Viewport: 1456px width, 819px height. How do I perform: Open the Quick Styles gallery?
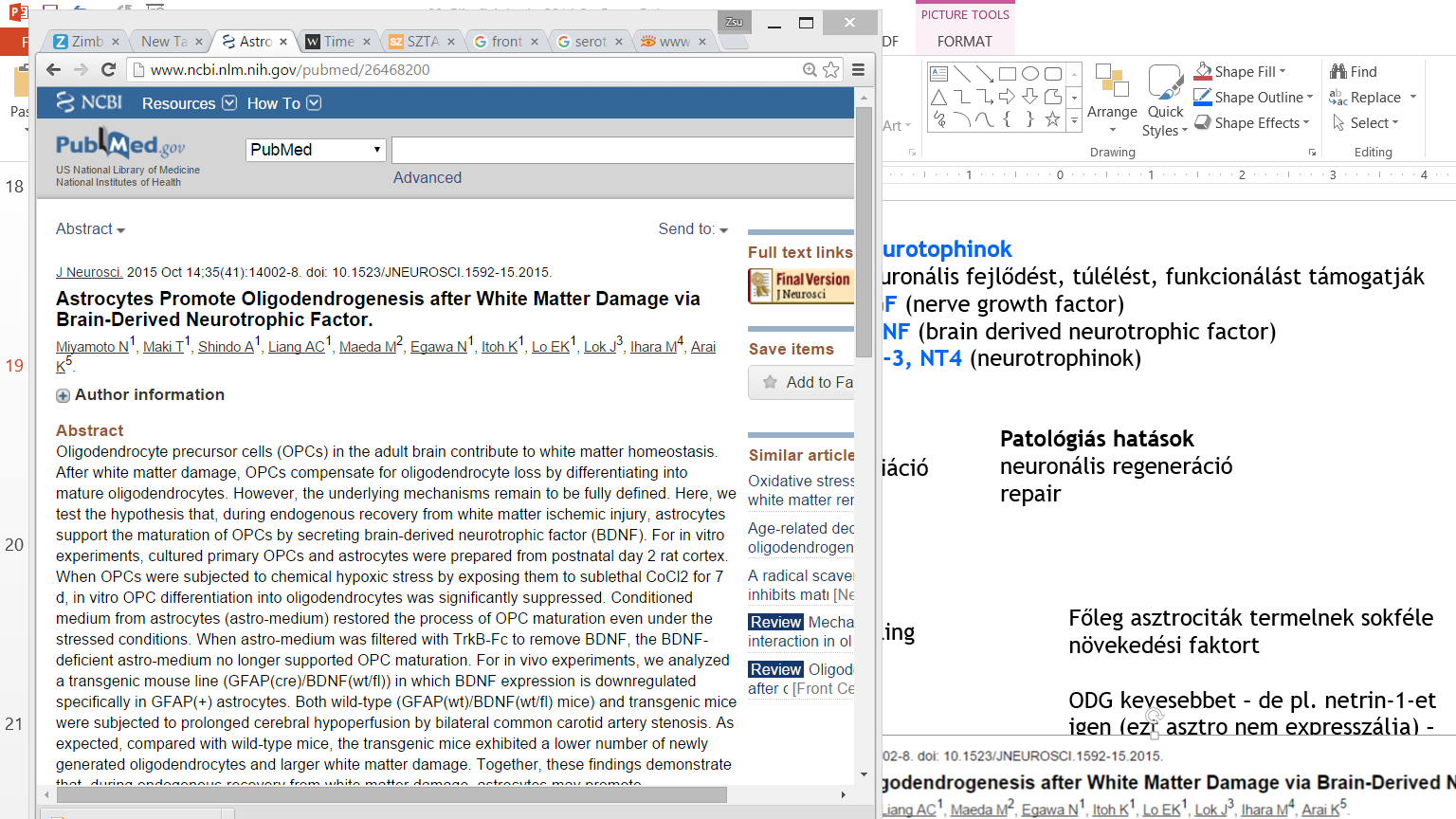(1165, 100)
